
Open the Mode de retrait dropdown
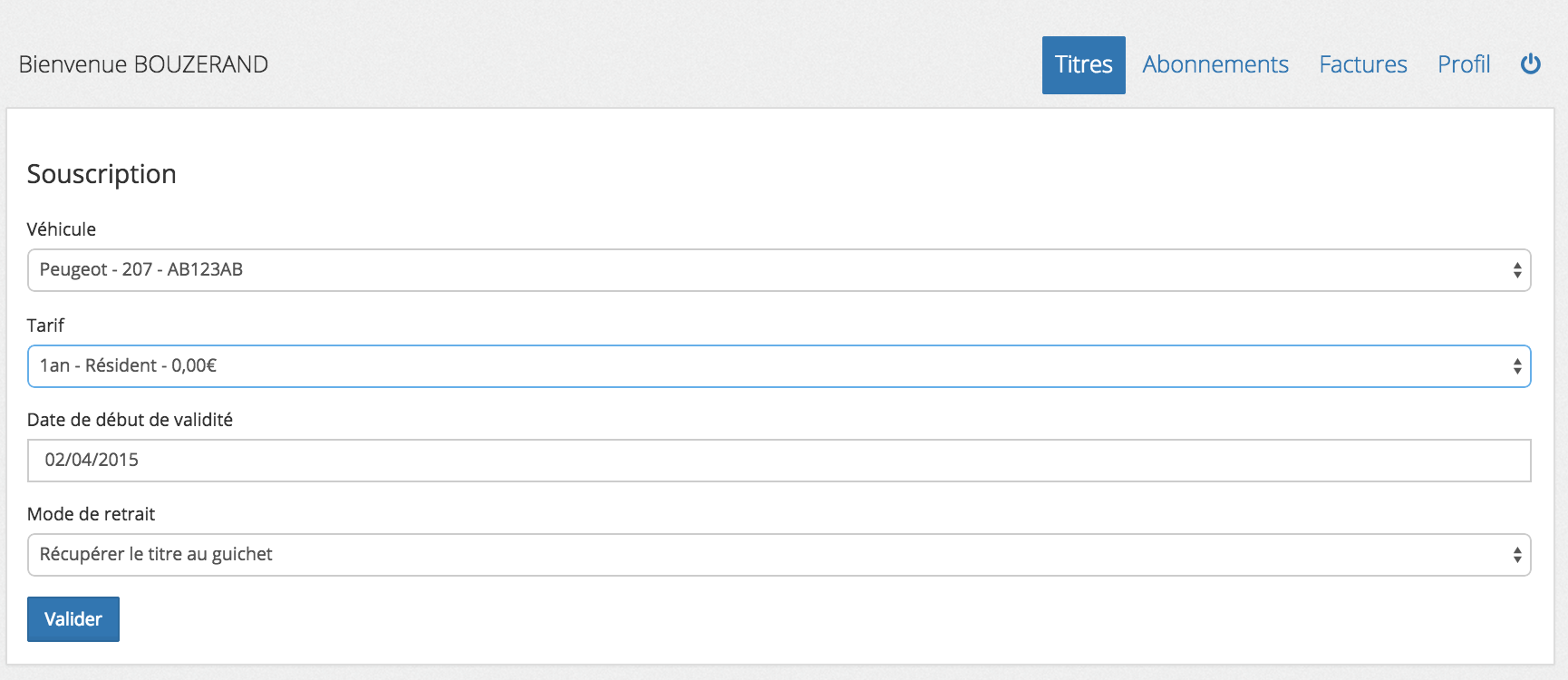(x=779, y=555)
